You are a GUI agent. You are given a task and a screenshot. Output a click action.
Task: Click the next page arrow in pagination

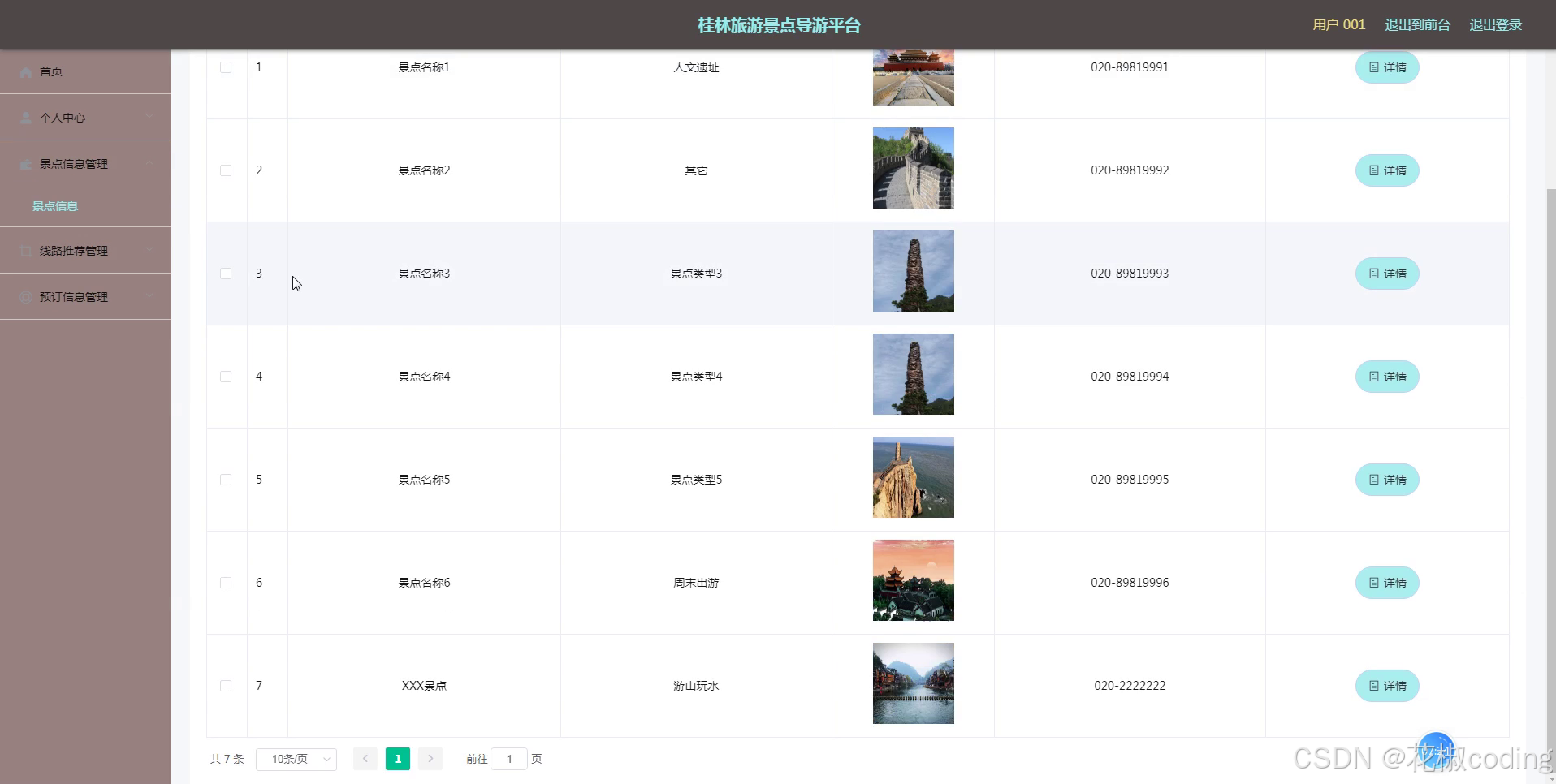click(430, 759)
